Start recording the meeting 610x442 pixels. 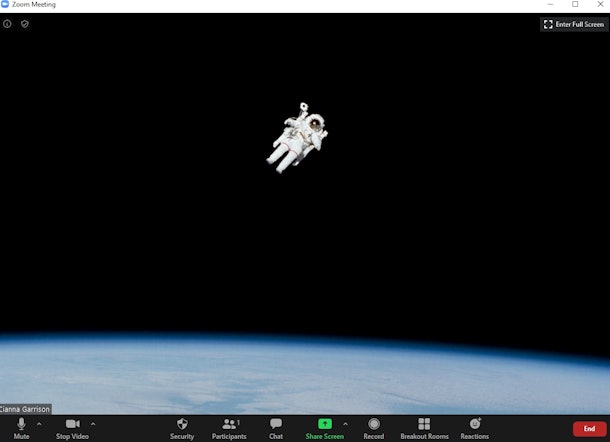point(374,427)
